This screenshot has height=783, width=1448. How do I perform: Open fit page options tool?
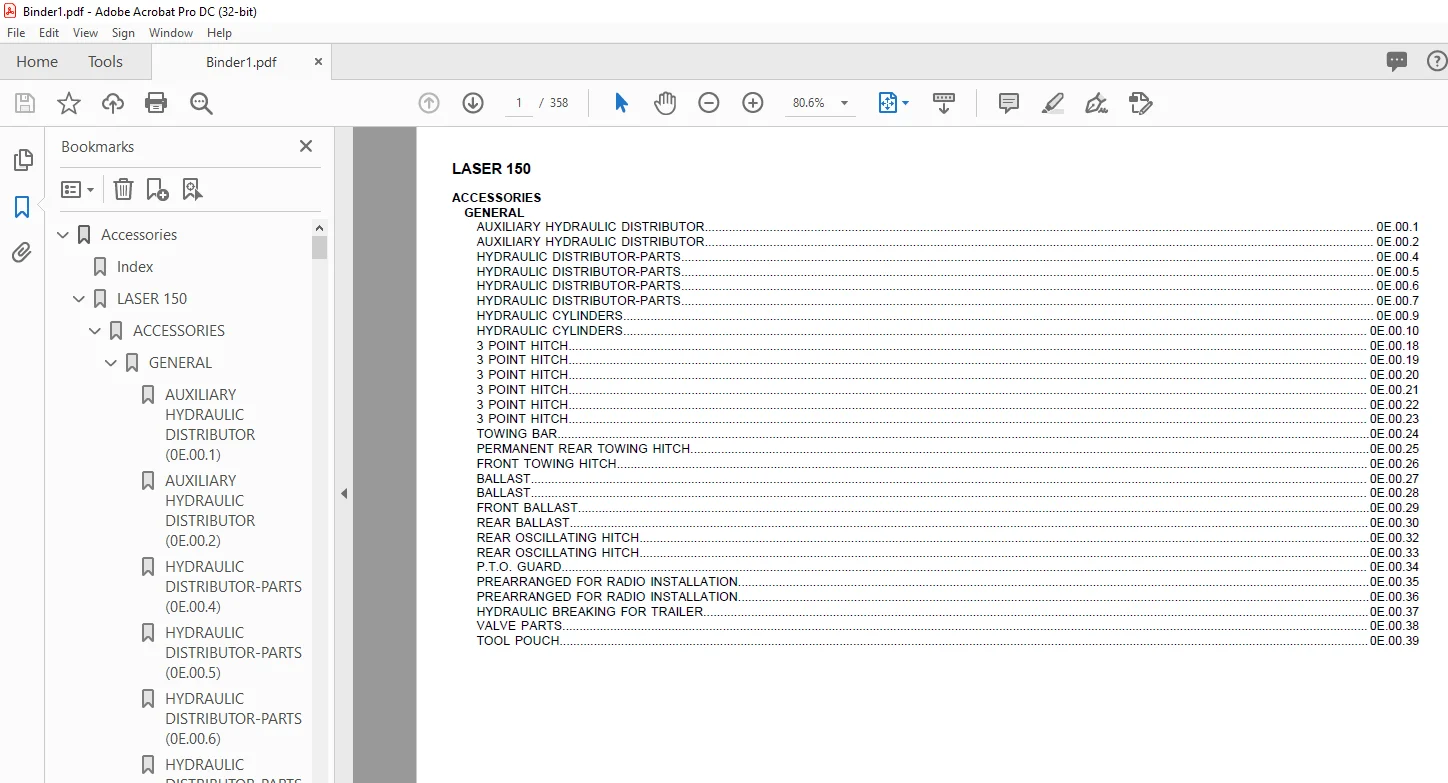click(x=893, y=103)
